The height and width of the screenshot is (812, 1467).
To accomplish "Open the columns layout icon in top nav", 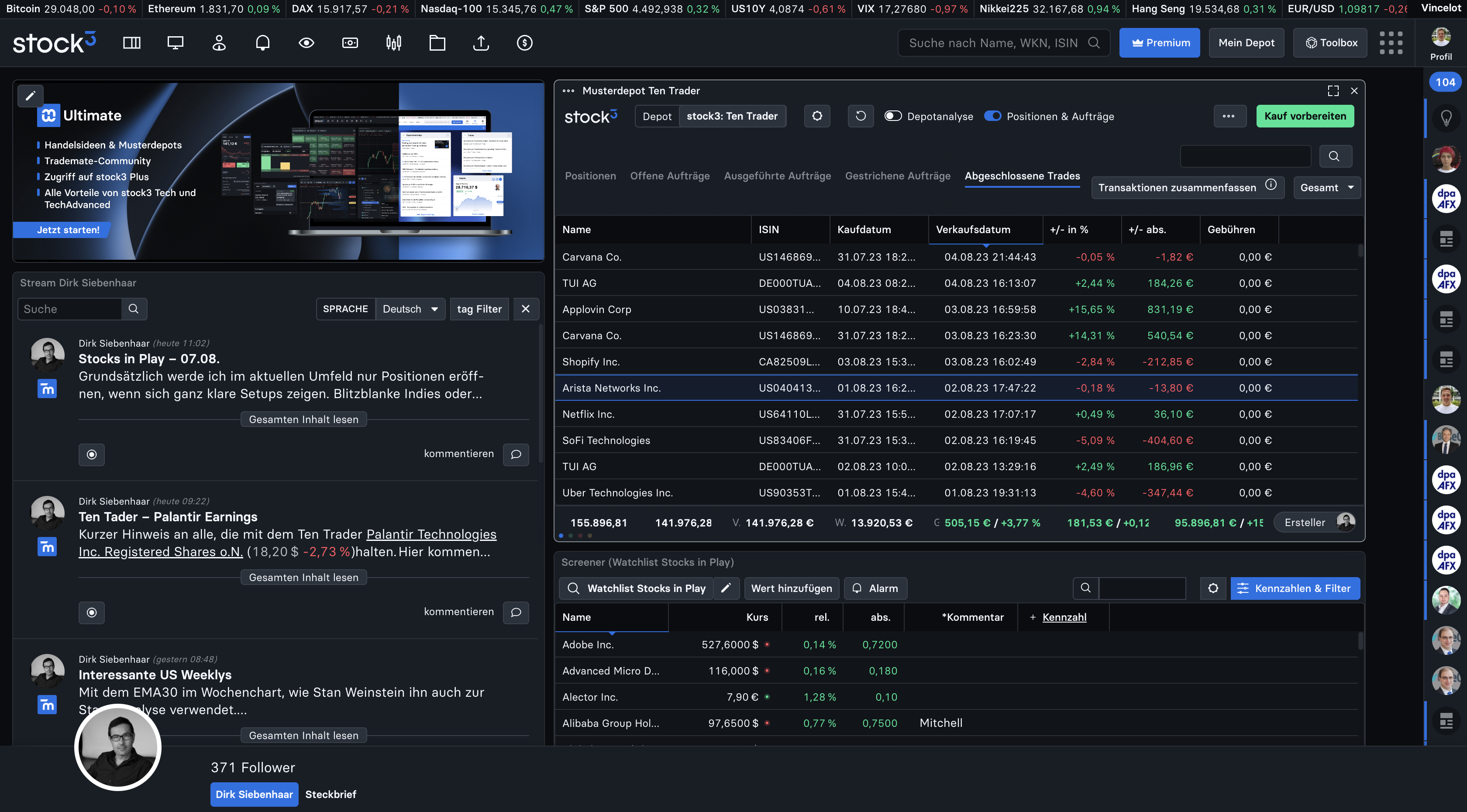I will click(131, 43).
